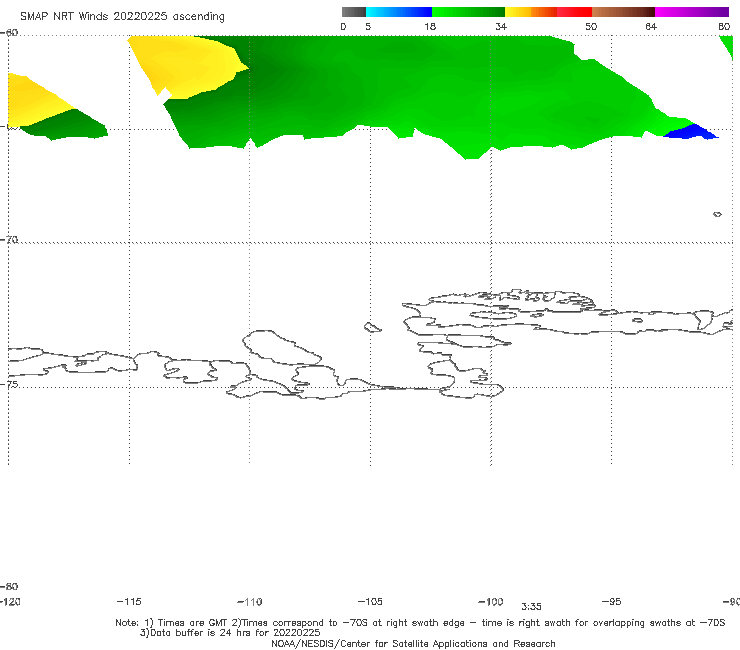Click the red segment of the color bar
The height and width of the screenshot is (650, 740).
(574, 12)
